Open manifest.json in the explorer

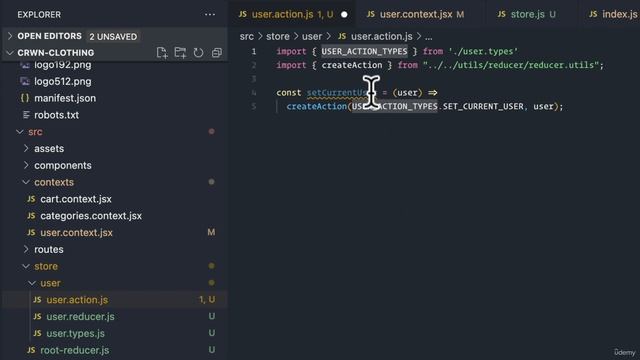point(65,98)
